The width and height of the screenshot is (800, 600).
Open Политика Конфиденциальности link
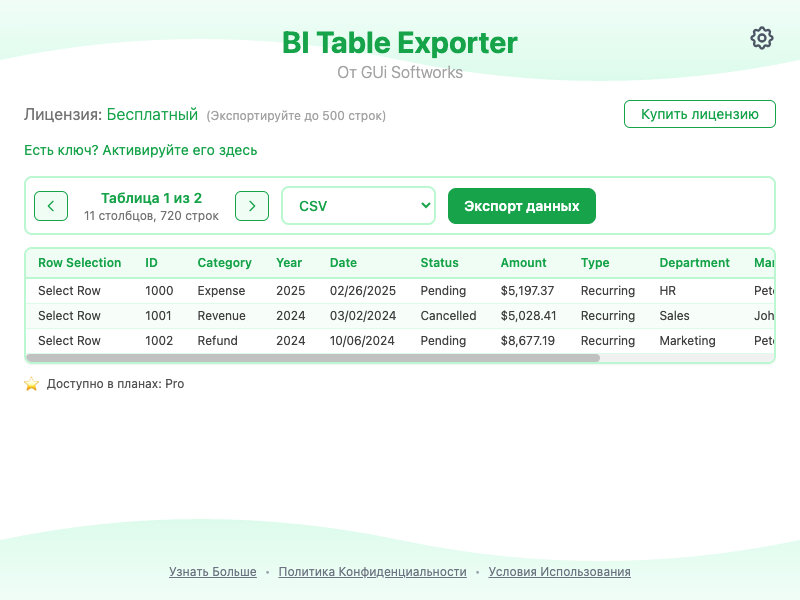[x=372, y=572]
